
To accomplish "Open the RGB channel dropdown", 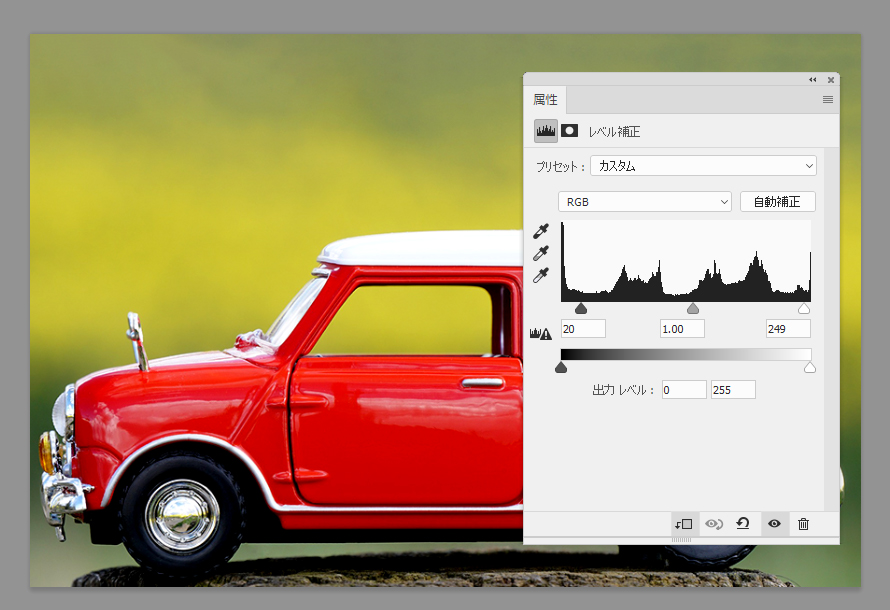I will [645, 201].
